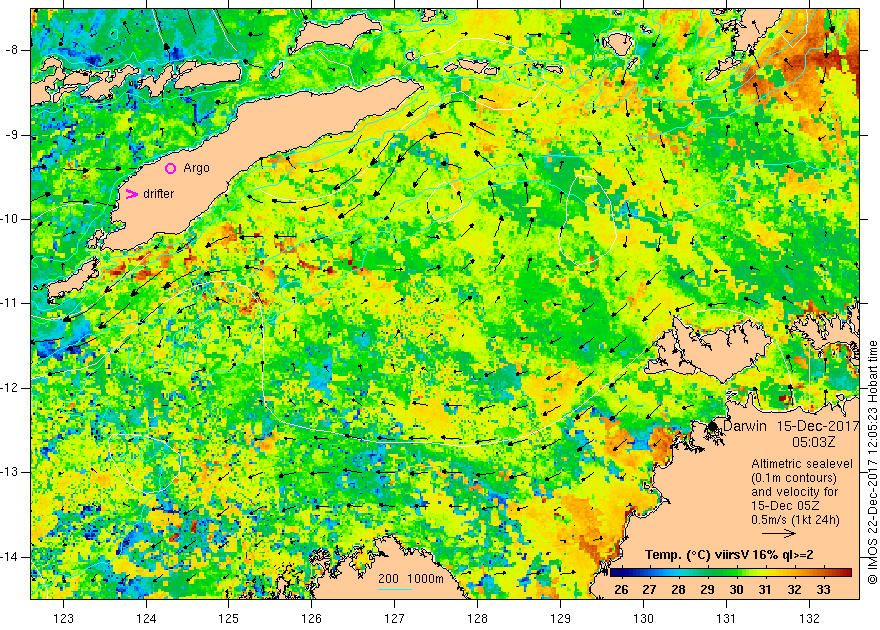The height and width of the screenshot is (630, 880).
Task: Click longitude axis label '130'
Action: pyautogui.click(x=643, y=618)
